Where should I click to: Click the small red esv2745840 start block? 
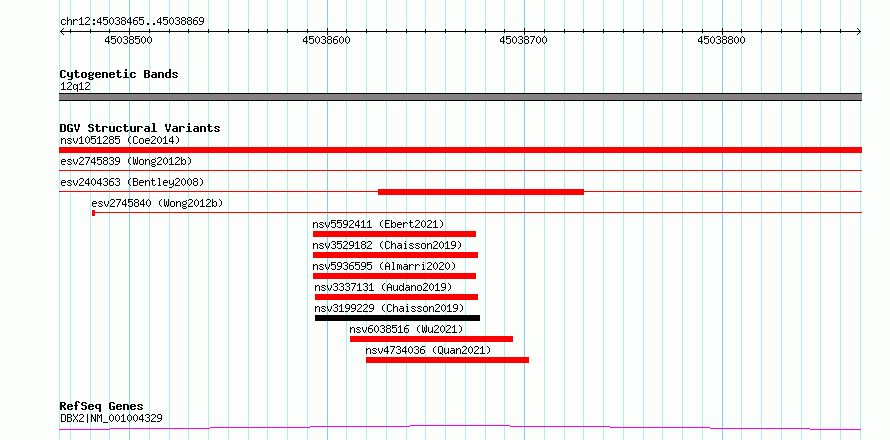pos(94,213)
